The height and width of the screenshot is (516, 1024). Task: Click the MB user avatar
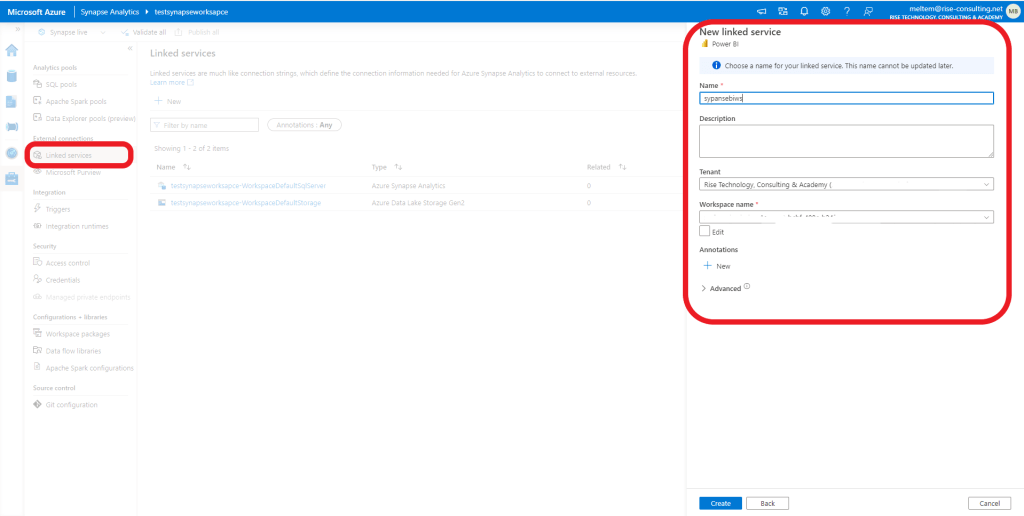[x=1012, y=10]
